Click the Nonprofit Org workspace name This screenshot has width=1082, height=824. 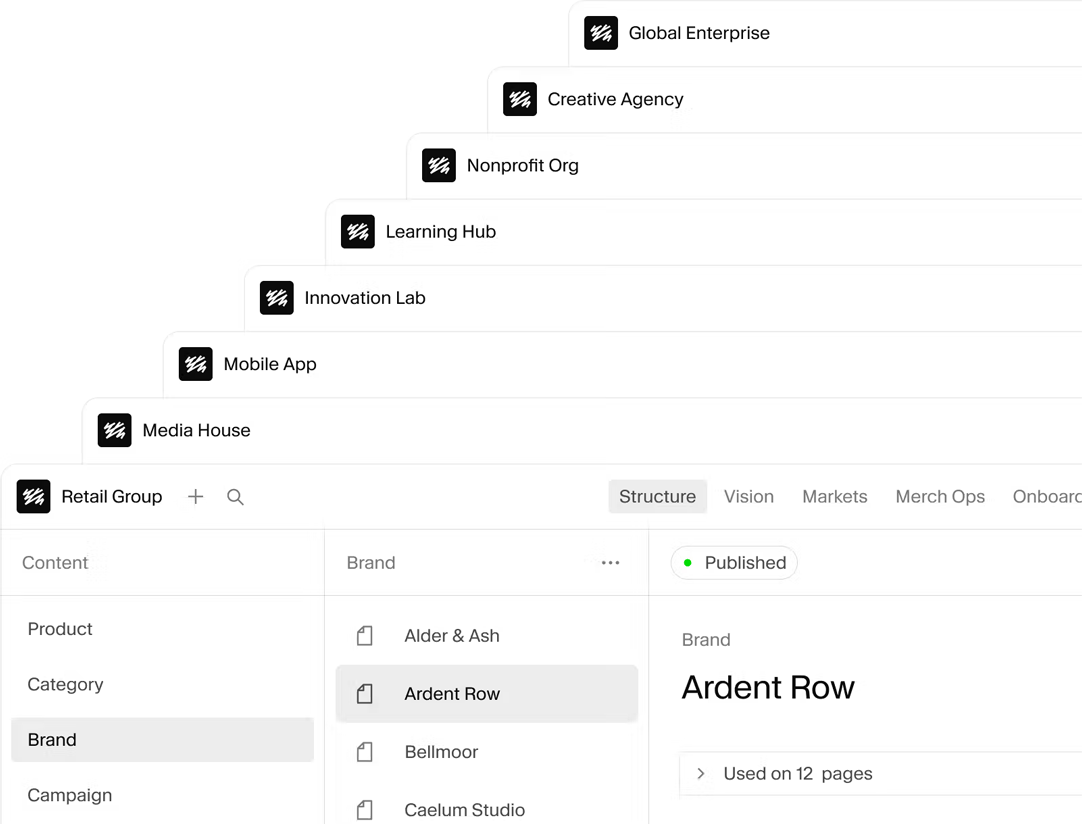pos(523,166)
